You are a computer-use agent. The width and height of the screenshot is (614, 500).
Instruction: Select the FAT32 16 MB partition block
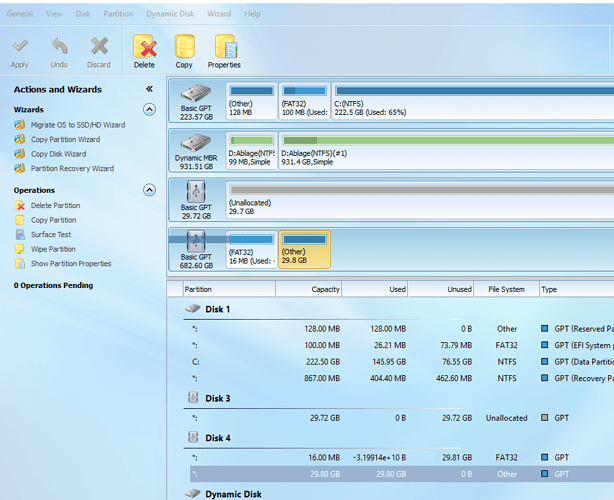click(x=252, y=250)
